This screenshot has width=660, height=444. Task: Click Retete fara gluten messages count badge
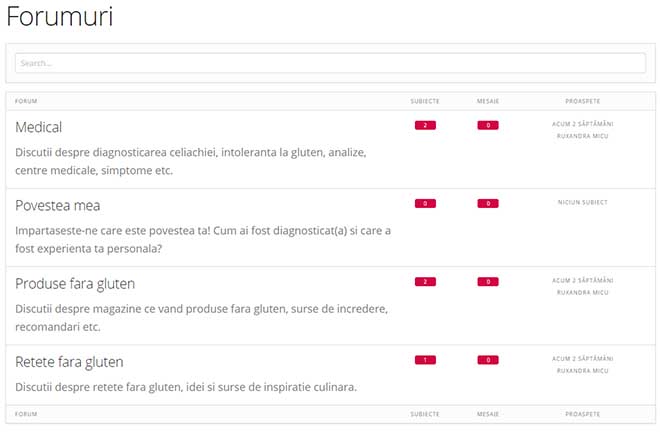[488, 360]
